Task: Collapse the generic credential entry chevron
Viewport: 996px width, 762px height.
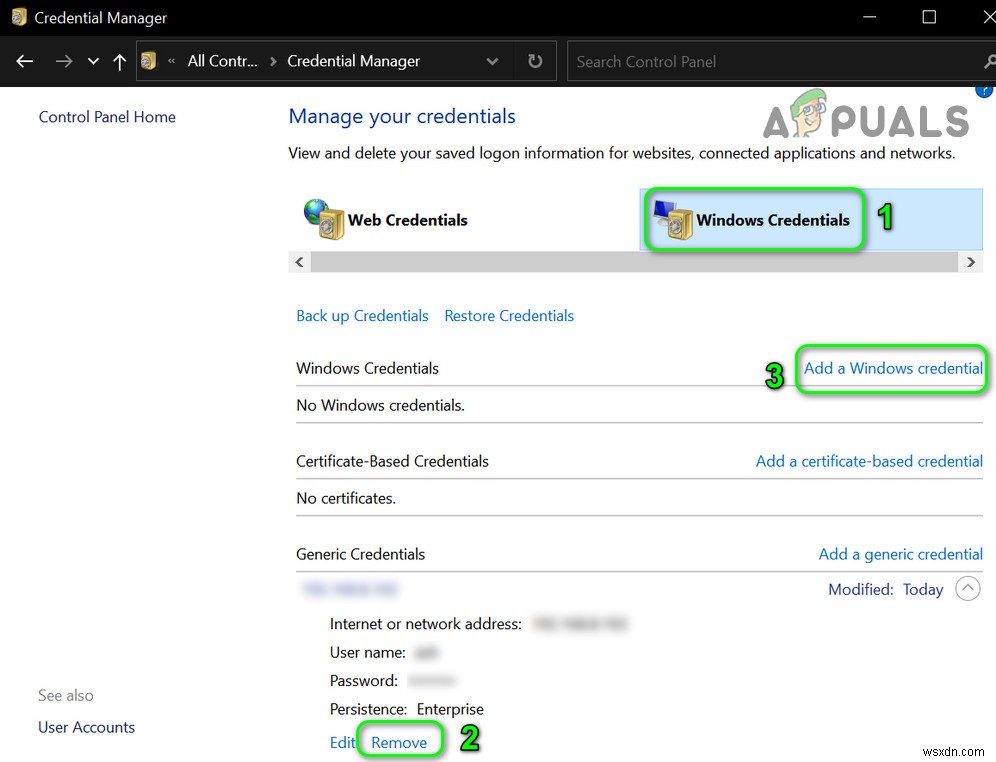Action: pos(967,589)
